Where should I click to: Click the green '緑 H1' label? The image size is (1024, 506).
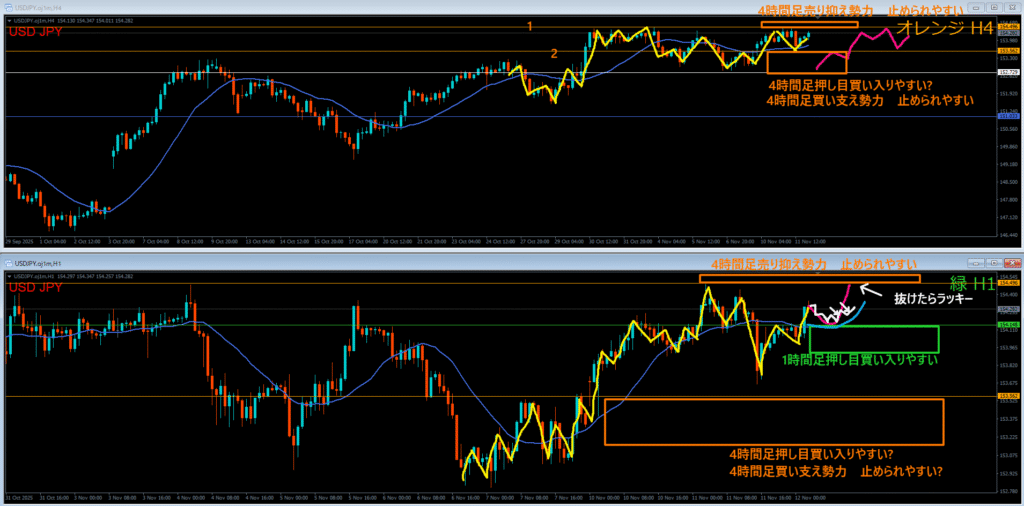[x=971, y=284]
